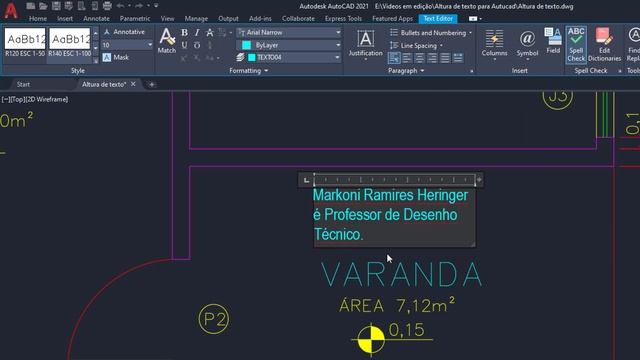Toggle Strikethrough formatting
This screenshot has width=640, height=360.
coord(209,33)
